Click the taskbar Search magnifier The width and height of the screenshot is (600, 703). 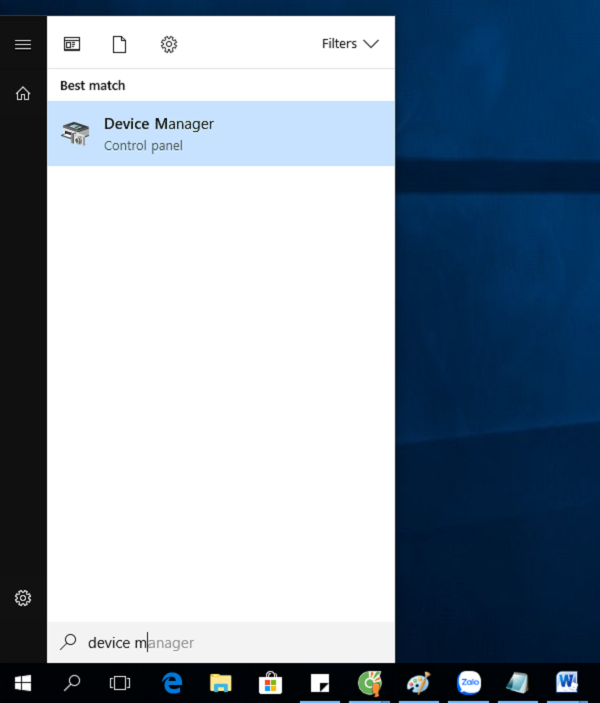pyautogui.click(x=72, y=683)
